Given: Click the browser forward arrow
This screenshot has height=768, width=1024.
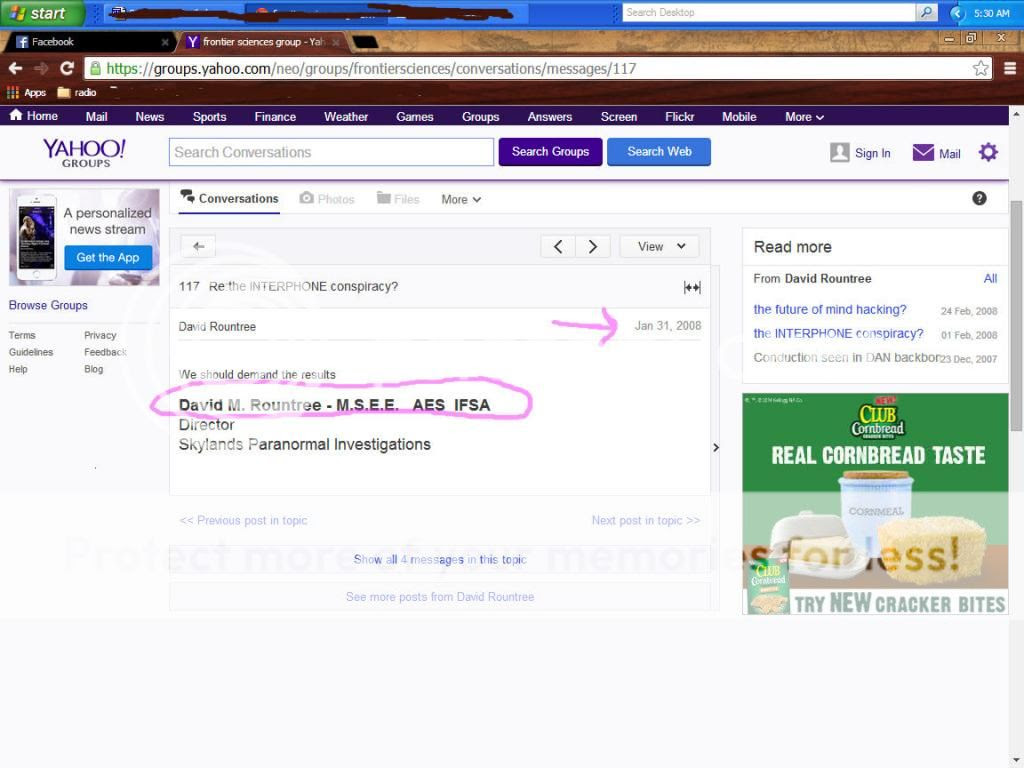Looking at the screenshot, I should (x=41, y=68).
